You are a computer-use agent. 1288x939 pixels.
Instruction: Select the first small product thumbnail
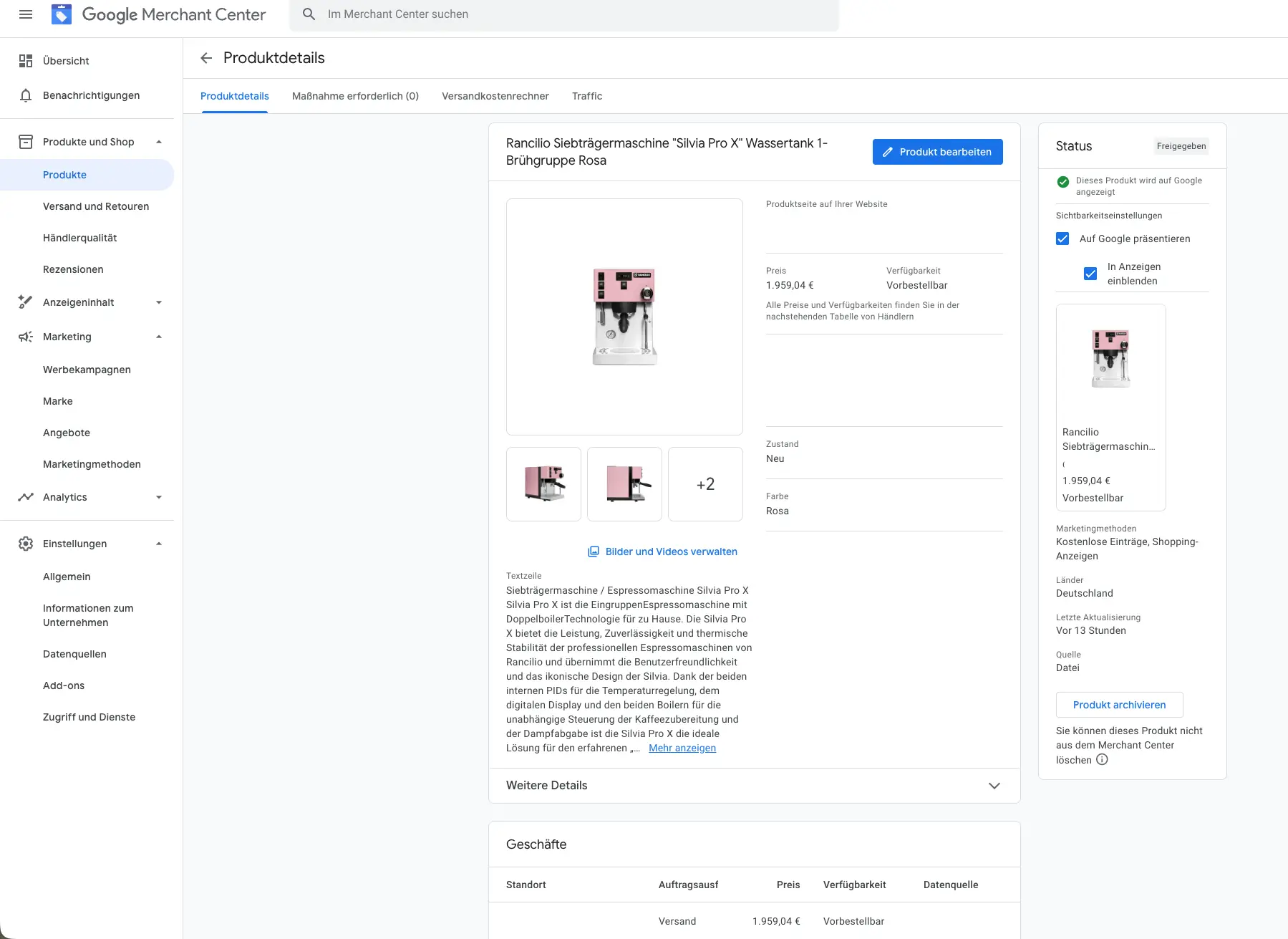[543, 484]
